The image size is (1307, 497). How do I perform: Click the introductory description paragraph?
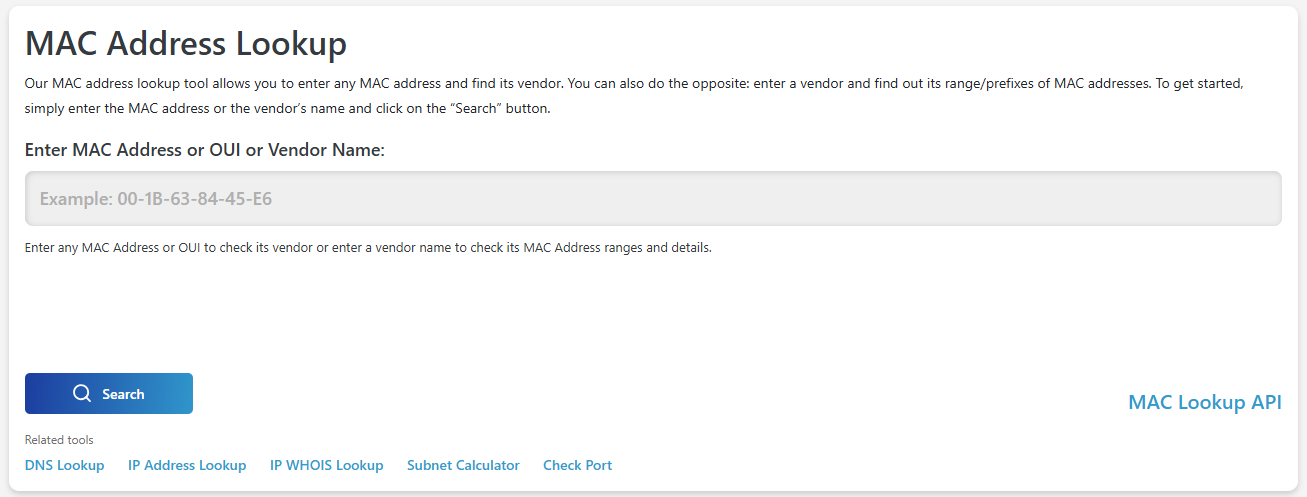click(634, 96)
